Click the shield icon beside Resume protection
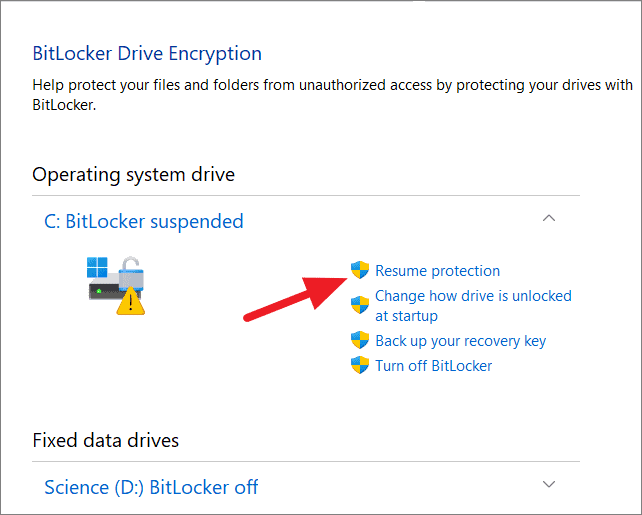 (360, 270)
